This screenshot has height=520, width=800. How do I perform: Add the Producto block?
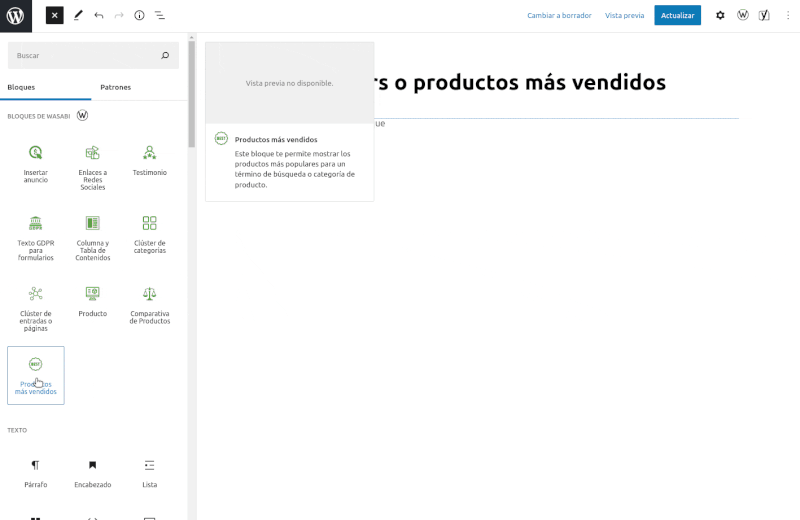[92, 302]
